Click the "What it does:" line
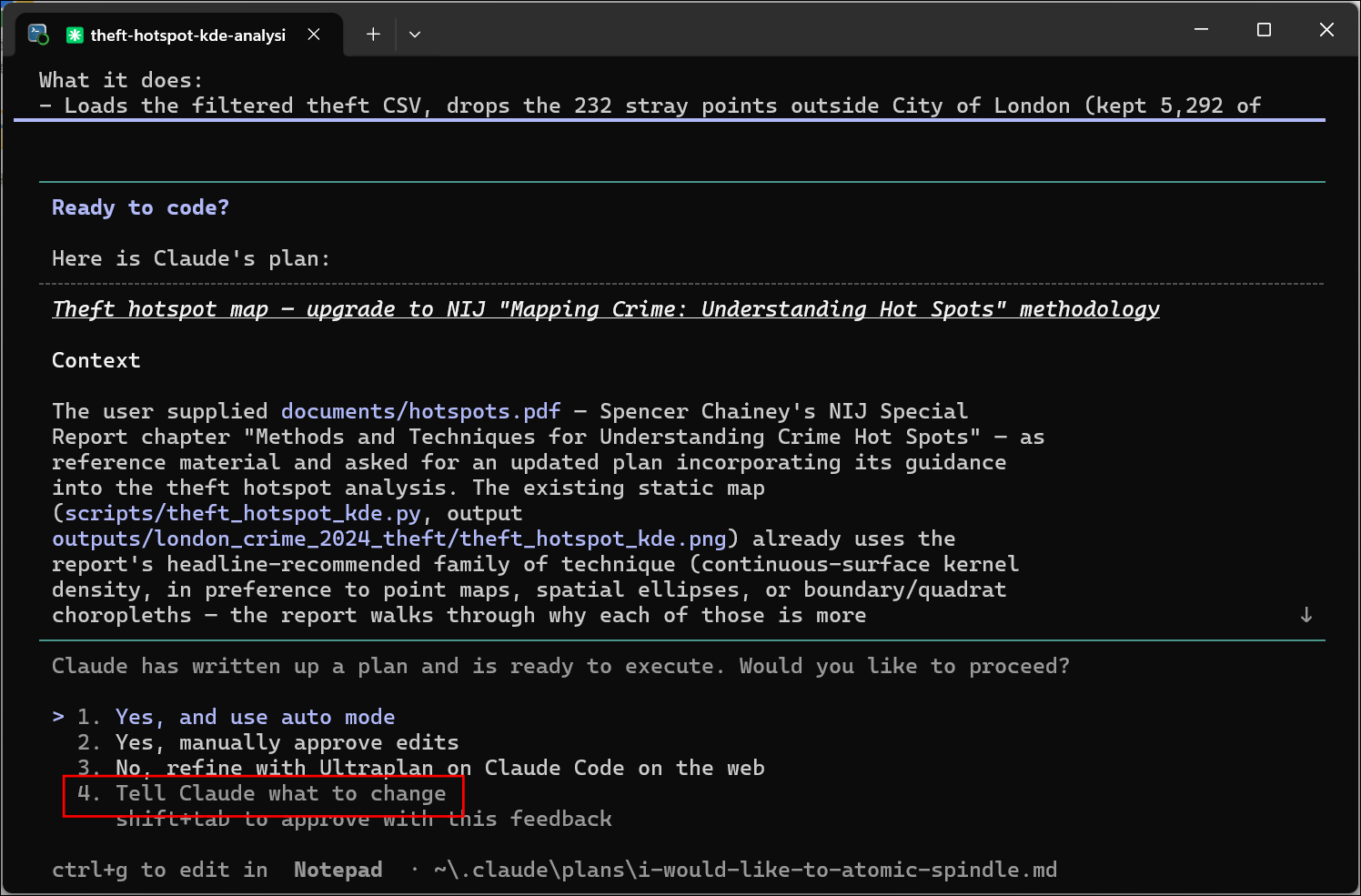 coord(121,80)
